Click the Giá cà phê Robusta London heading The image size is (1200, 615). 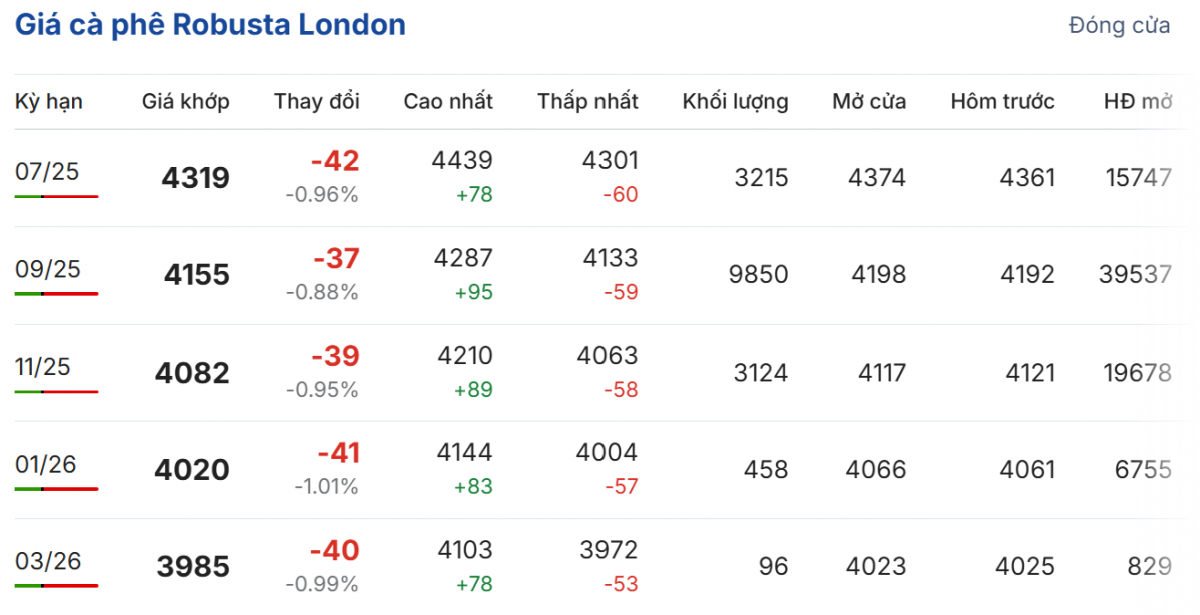[210, 25]
